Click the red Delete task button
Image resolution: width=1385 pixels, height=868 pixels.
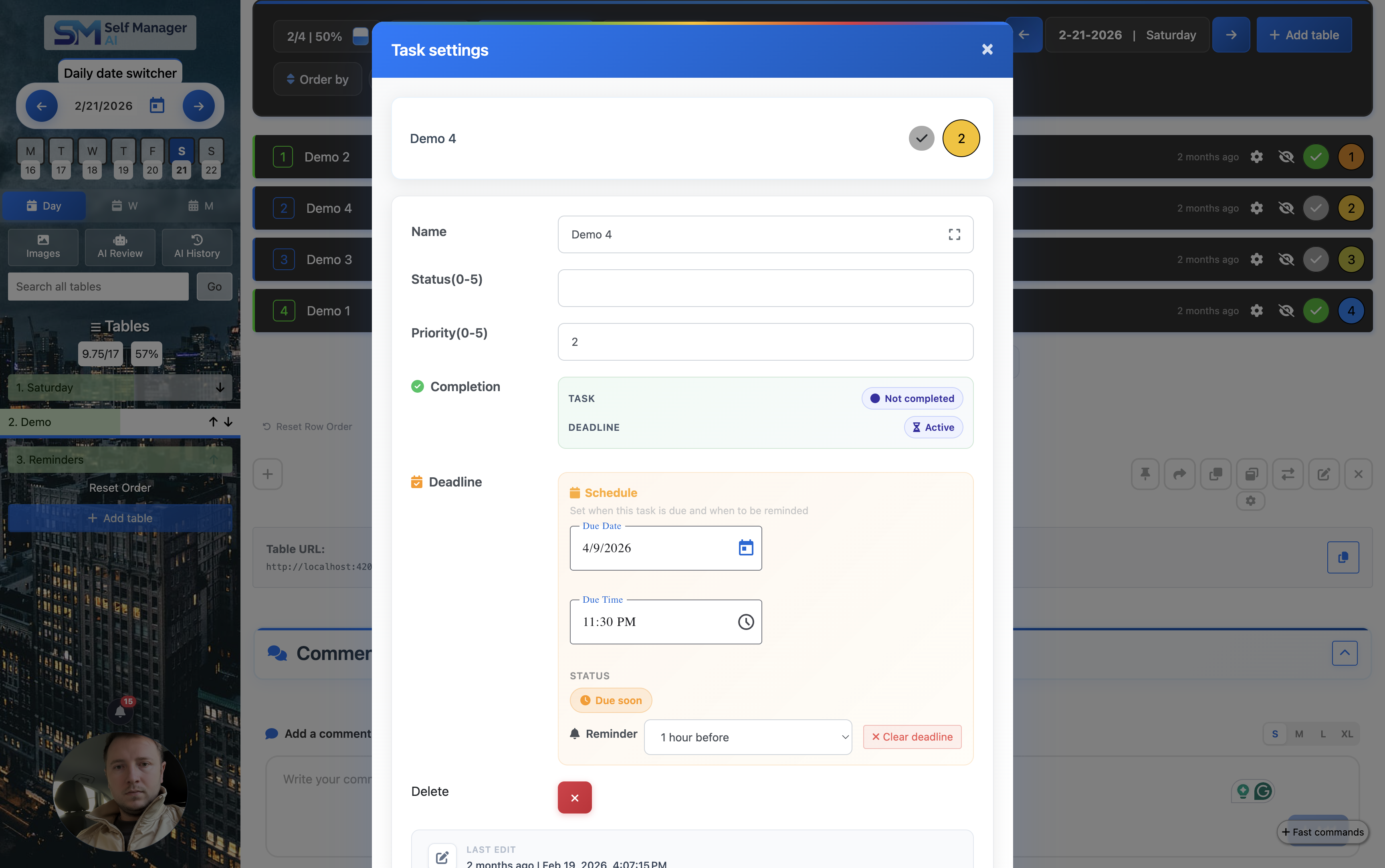pyautogui.click(x=575, y=797)
